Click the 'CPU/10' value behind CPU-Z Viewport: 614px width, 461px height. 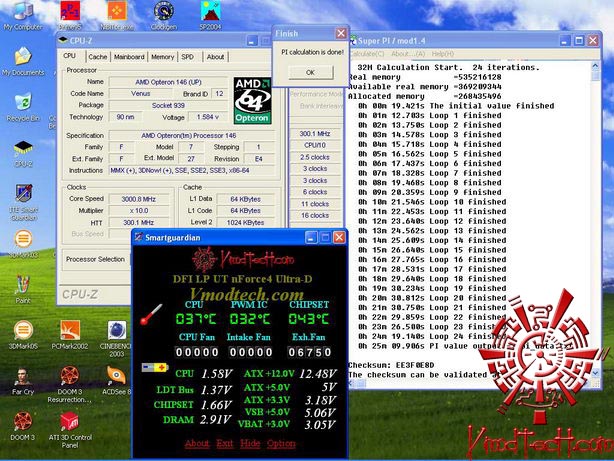315,145
